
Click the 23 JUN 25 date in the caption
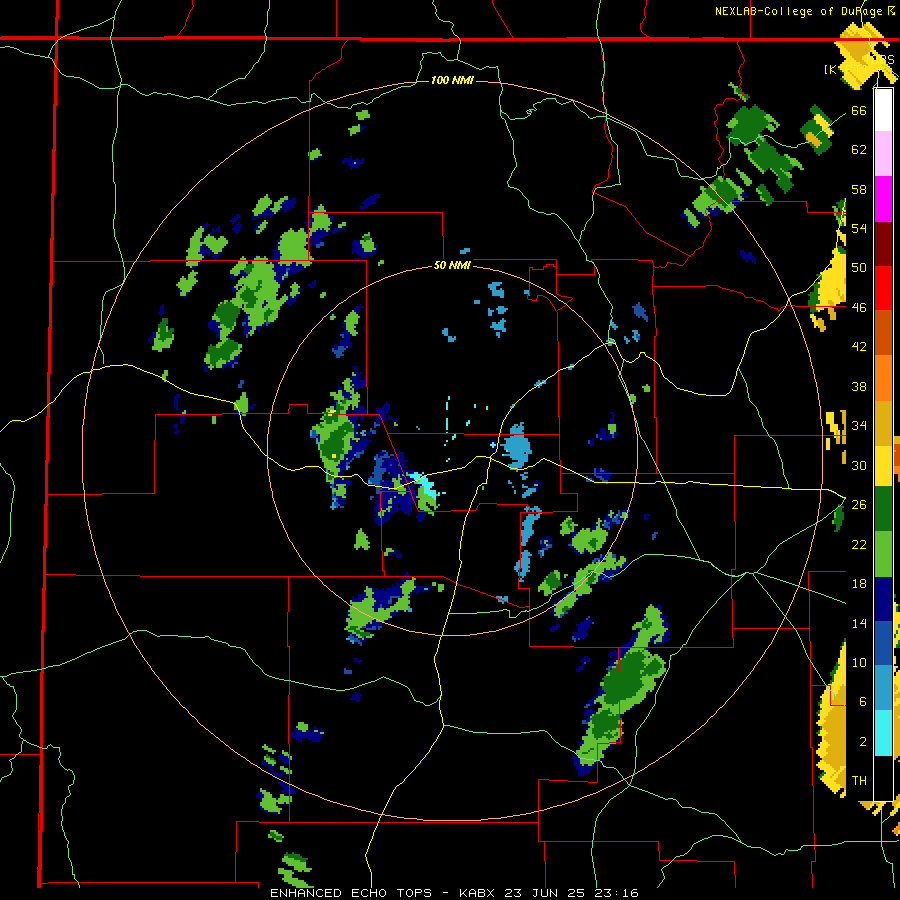[x=546, y=893]
